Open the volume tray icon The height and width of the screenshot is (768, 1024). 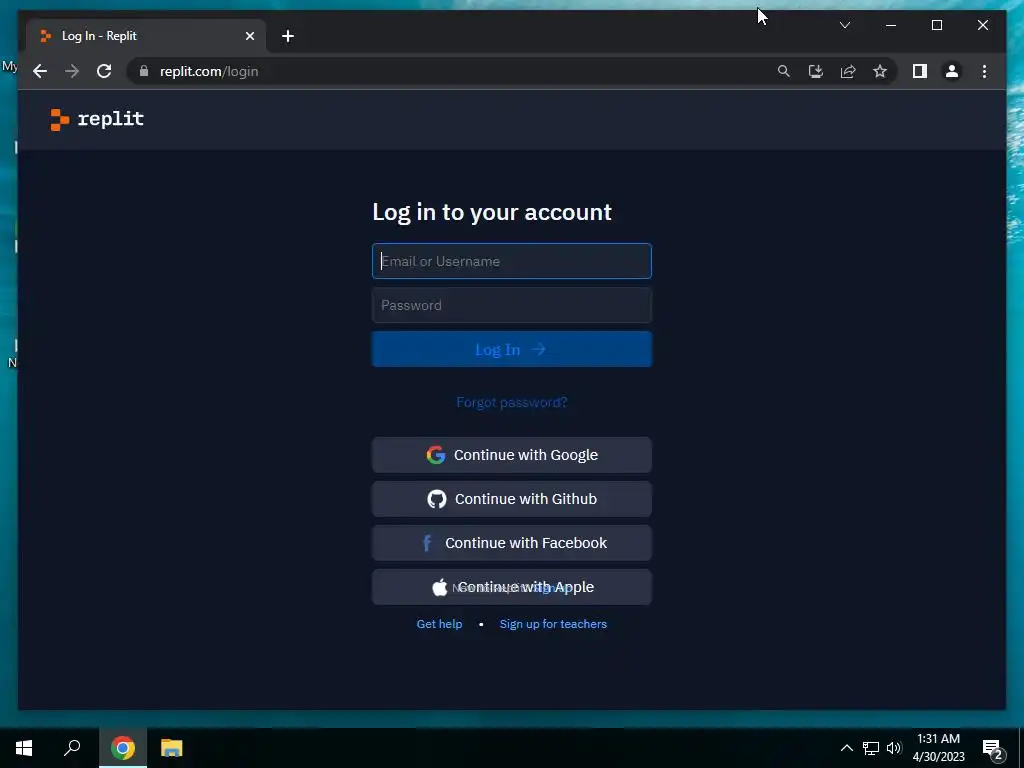click(894, 748)
